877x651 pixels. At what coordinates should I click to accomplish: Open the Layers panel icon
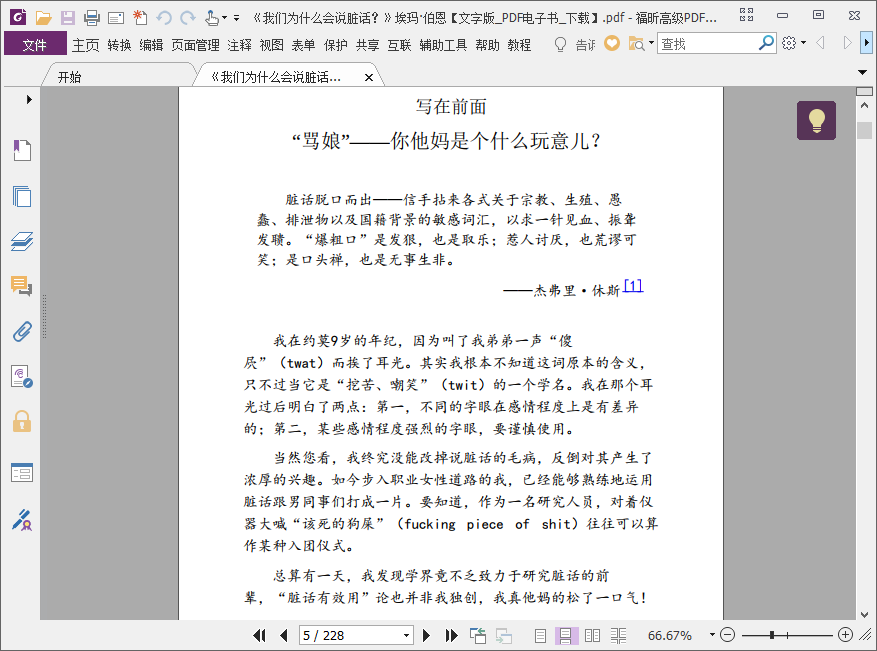point(22,242)
